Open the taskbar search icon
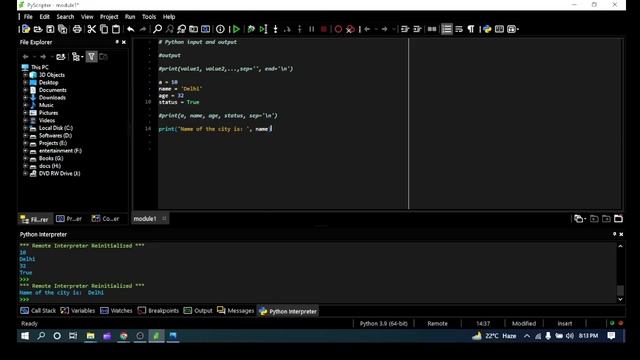 (41, 336)
